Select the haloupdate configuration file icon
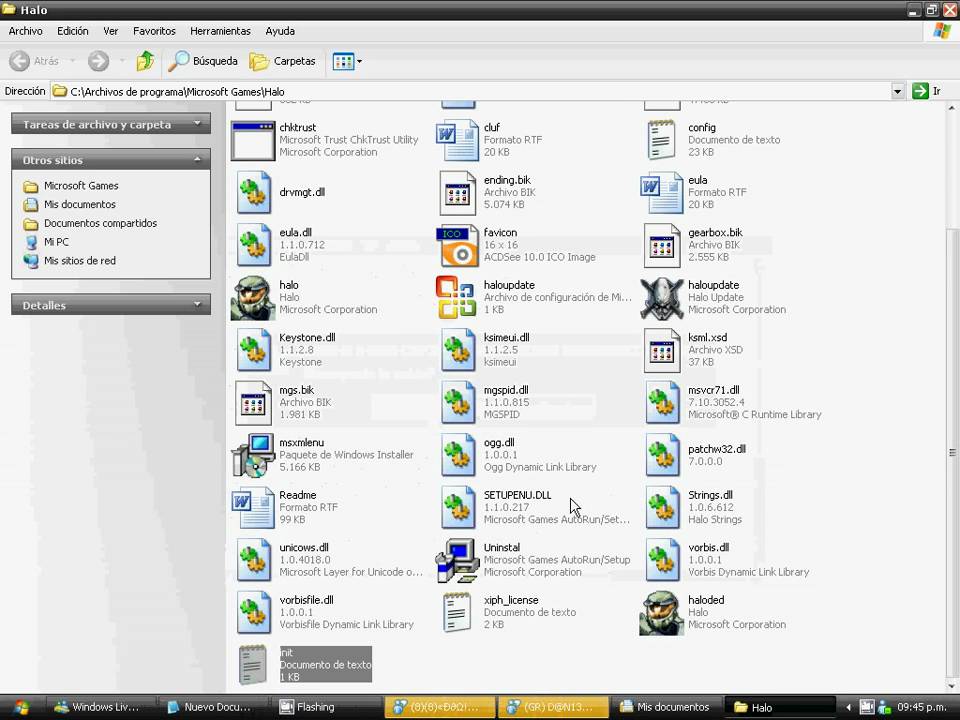Screen dimensions: 960x720 point(456,298)
